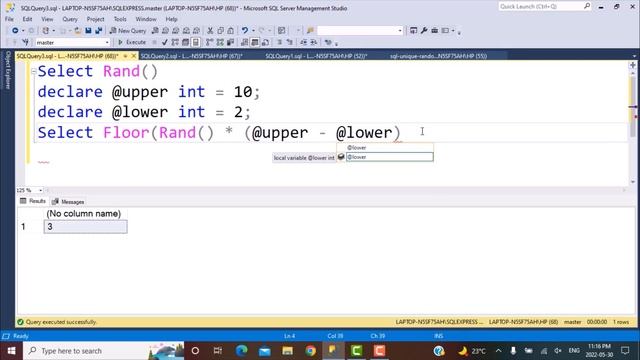Switch to the SQLQuery1.sql tab

(x=316, y=56)
